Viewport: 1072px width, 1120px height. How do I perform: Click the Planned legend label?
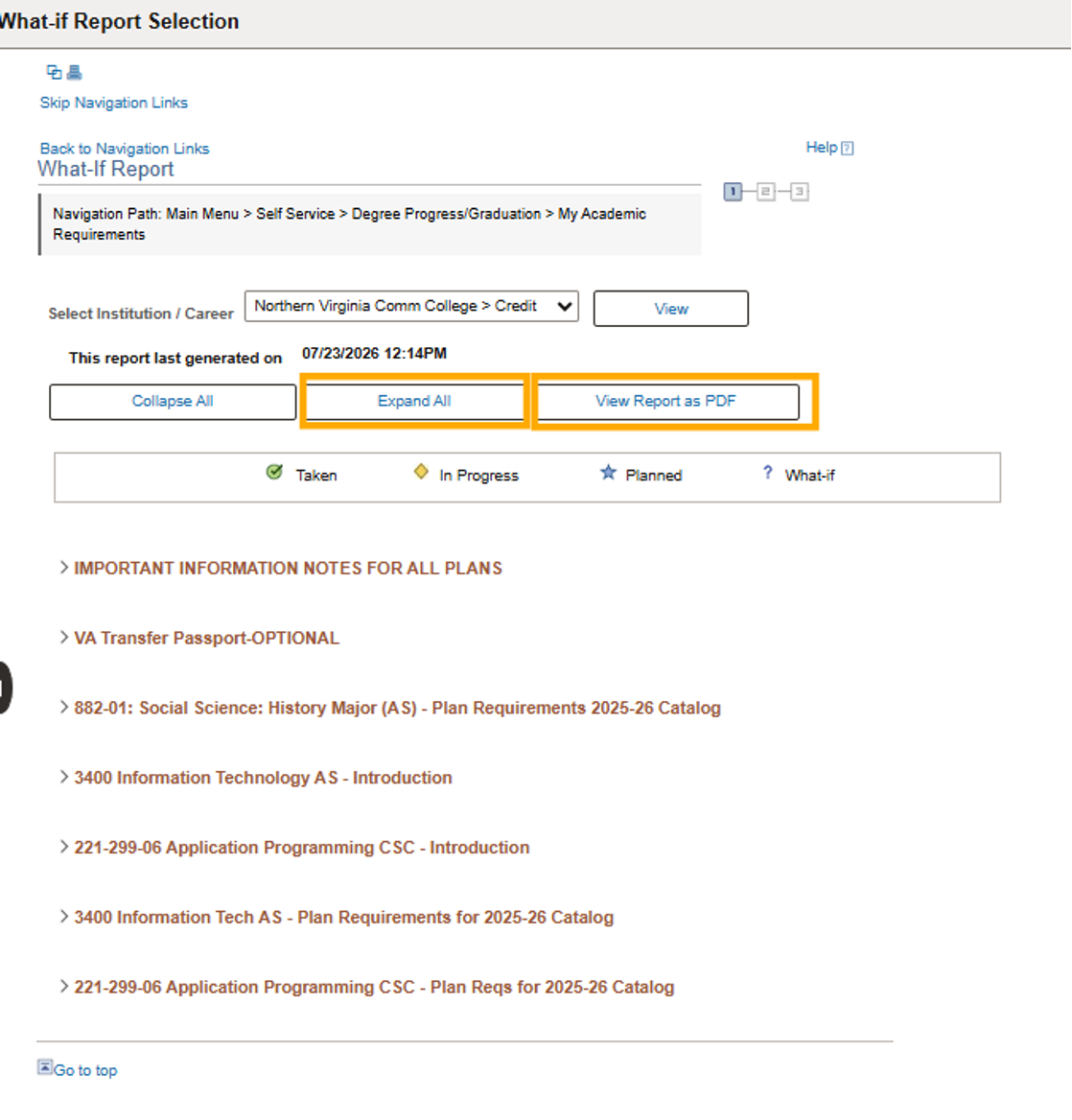coord(654,476)
